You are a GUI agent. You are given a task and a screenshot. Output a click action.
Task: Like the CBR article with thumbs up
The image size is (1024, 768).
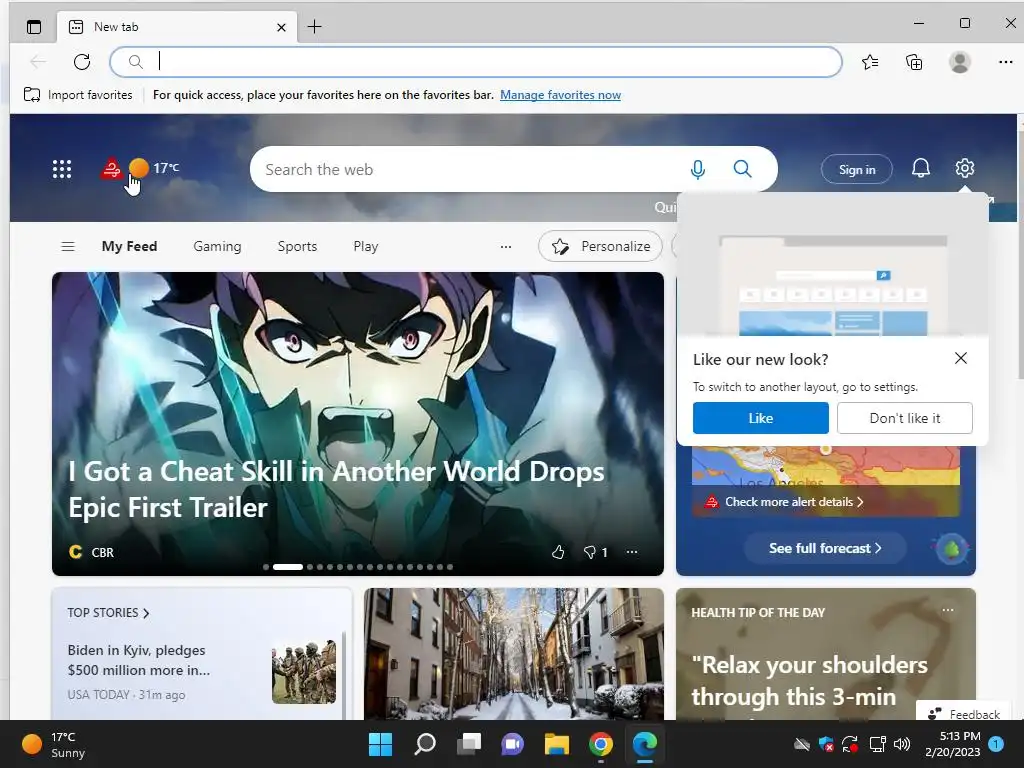click(558, 552)
